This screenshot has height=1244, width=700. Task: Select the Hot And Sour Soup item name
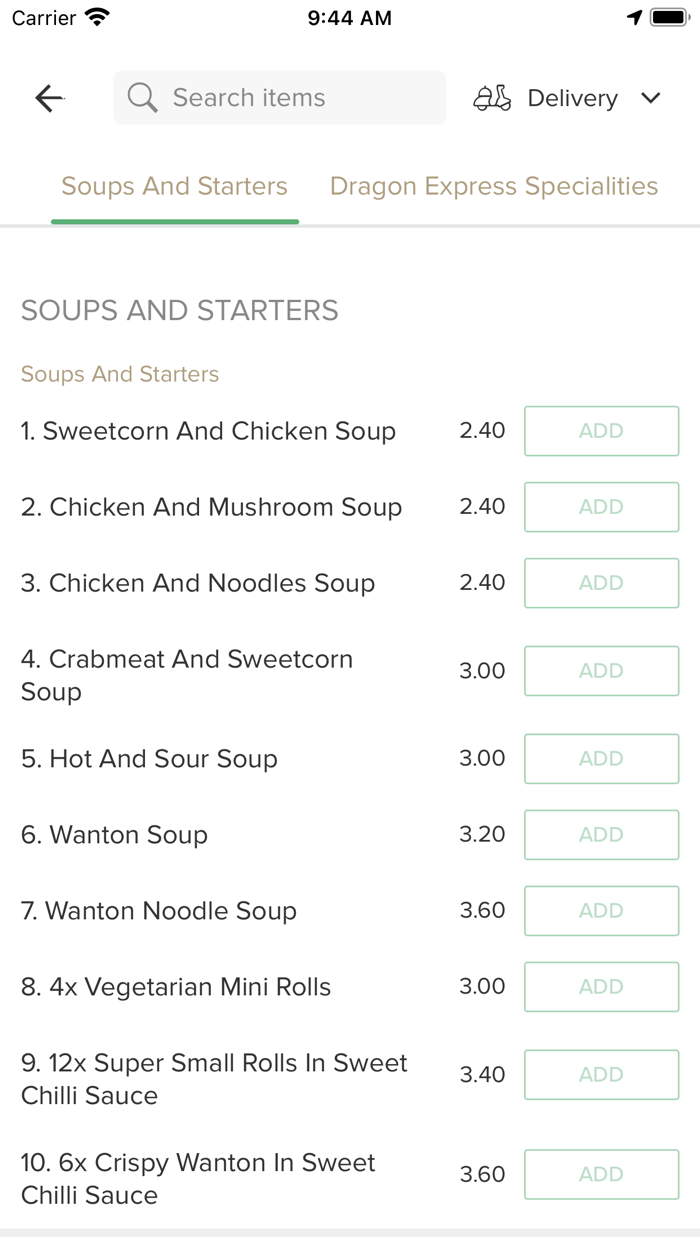(149, 759)
